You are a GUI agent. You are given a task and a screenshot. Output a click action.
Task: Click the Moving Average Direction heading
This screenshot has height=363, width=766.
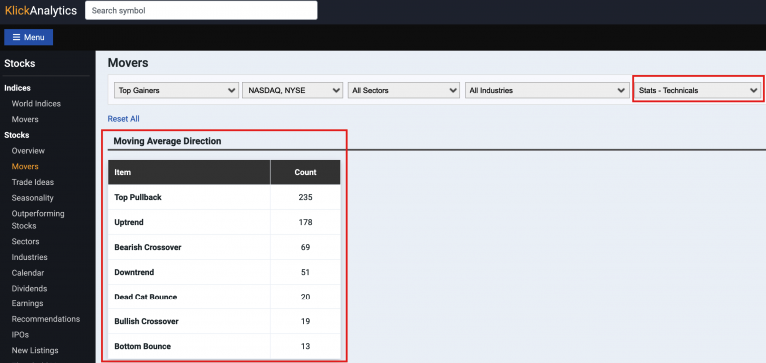[167, 141]
